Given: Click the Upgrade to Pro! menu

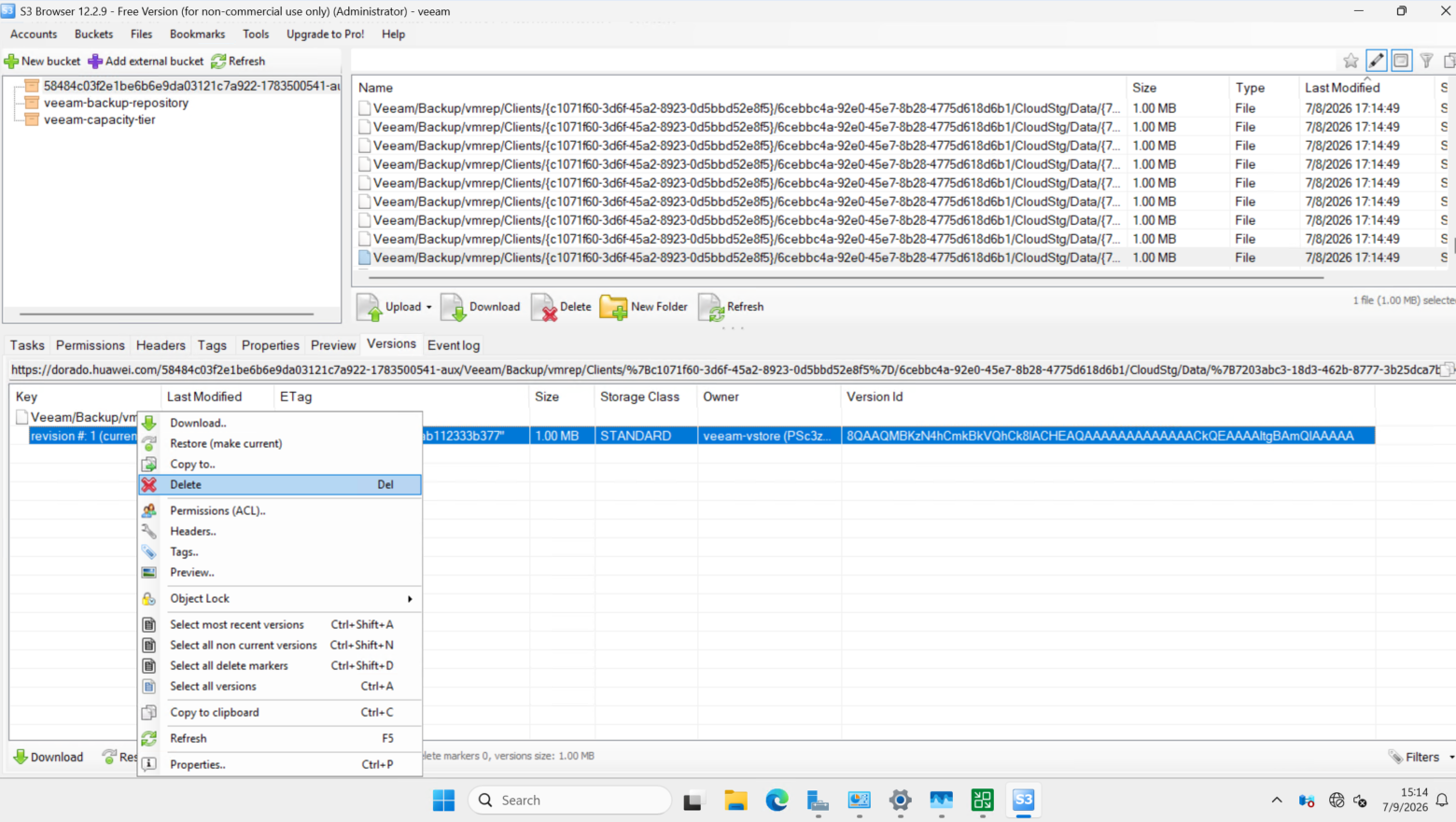Looking at the screenshot, I should (325, 35).
